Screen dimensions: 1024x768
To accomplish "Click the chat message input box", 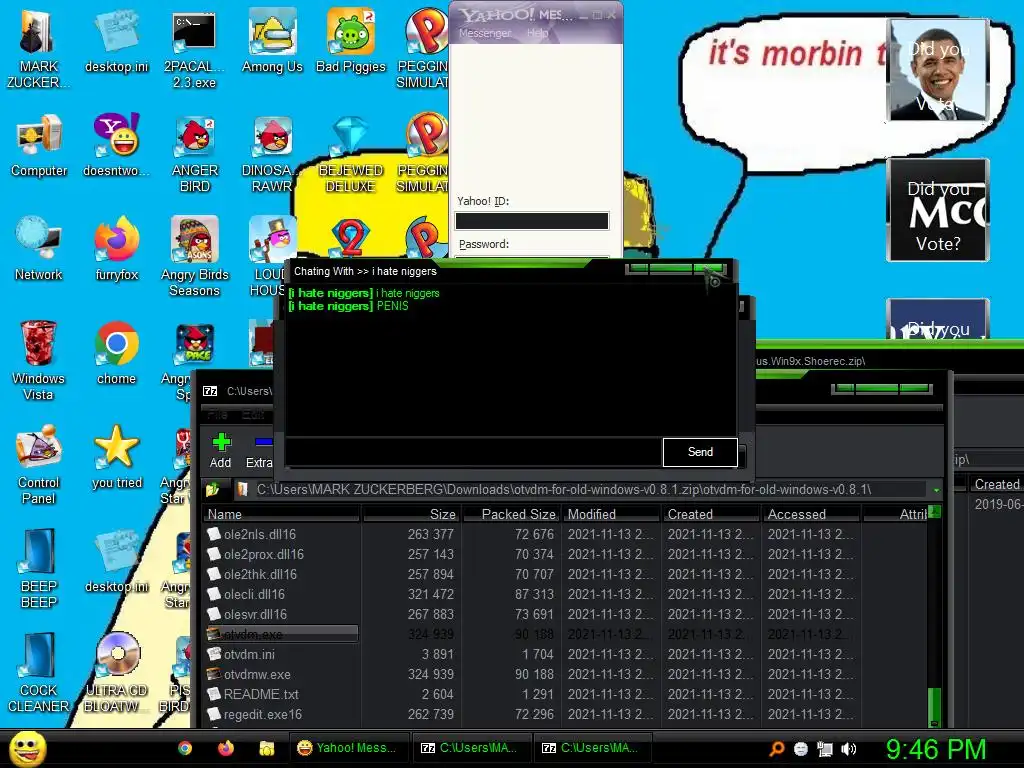I will [473, 452].
